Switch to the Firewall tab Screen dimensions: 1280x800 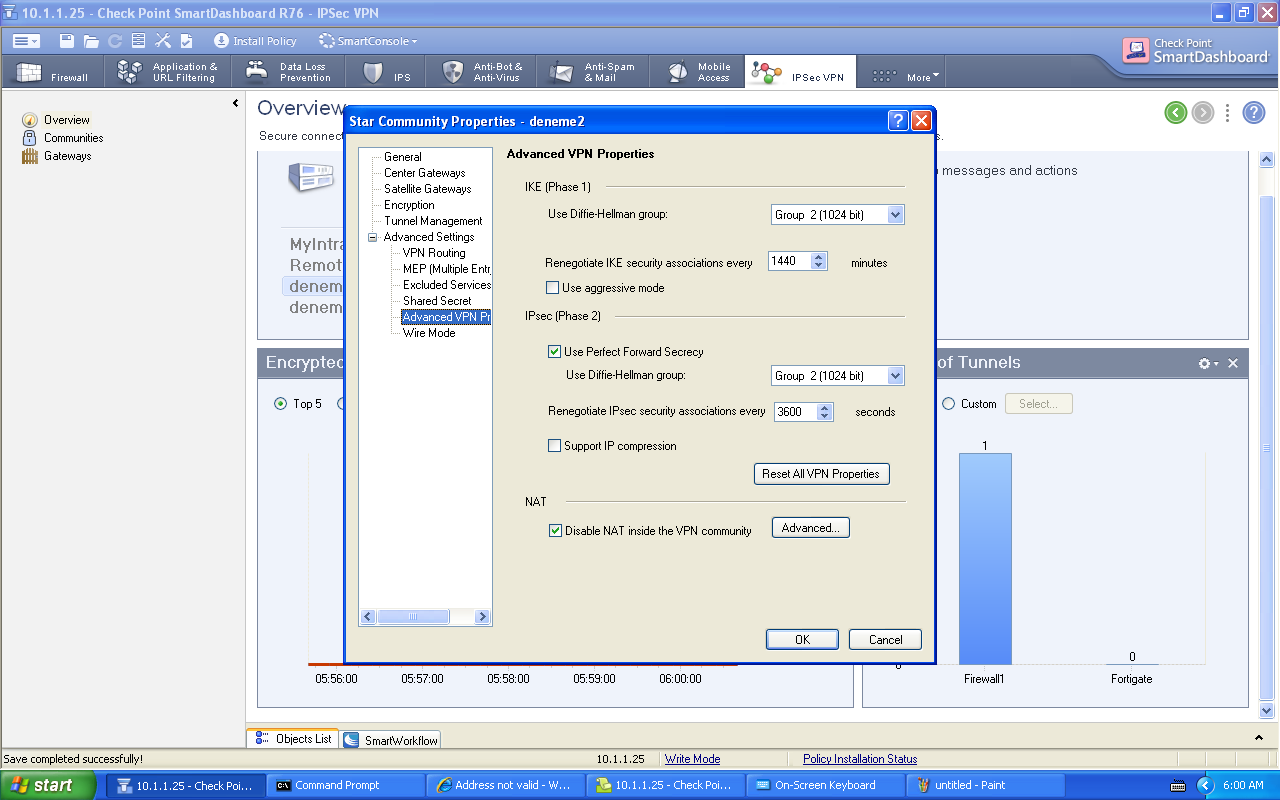[53, 72]
